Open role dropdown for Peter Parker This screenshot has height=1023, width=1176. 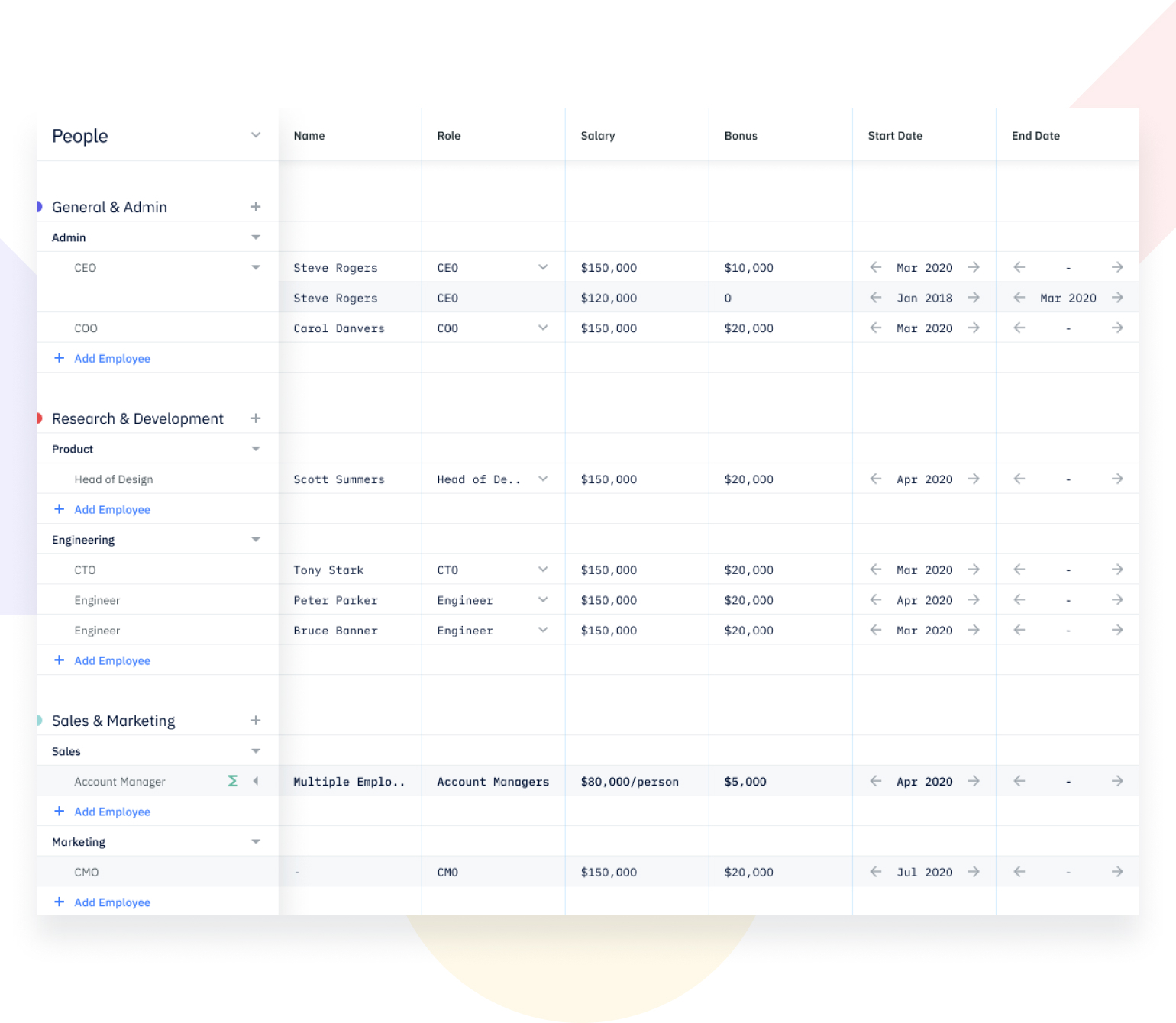(543, 600)
